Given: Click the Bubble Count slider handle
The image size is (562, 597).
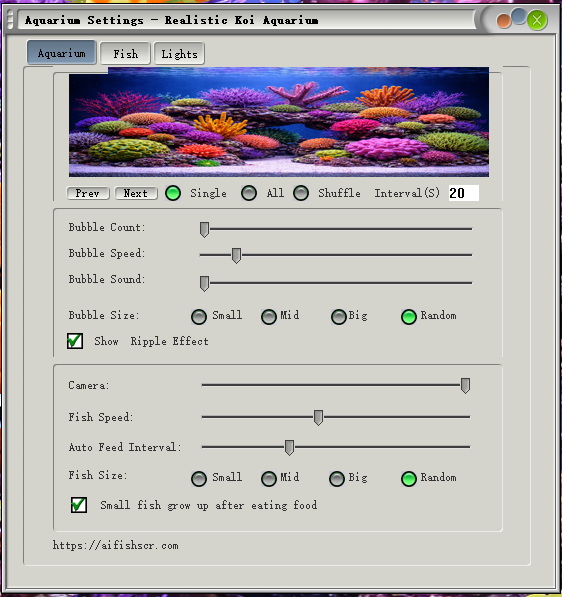Looking at the screenshot, I should pyautogui.click(x=204, y=230).
